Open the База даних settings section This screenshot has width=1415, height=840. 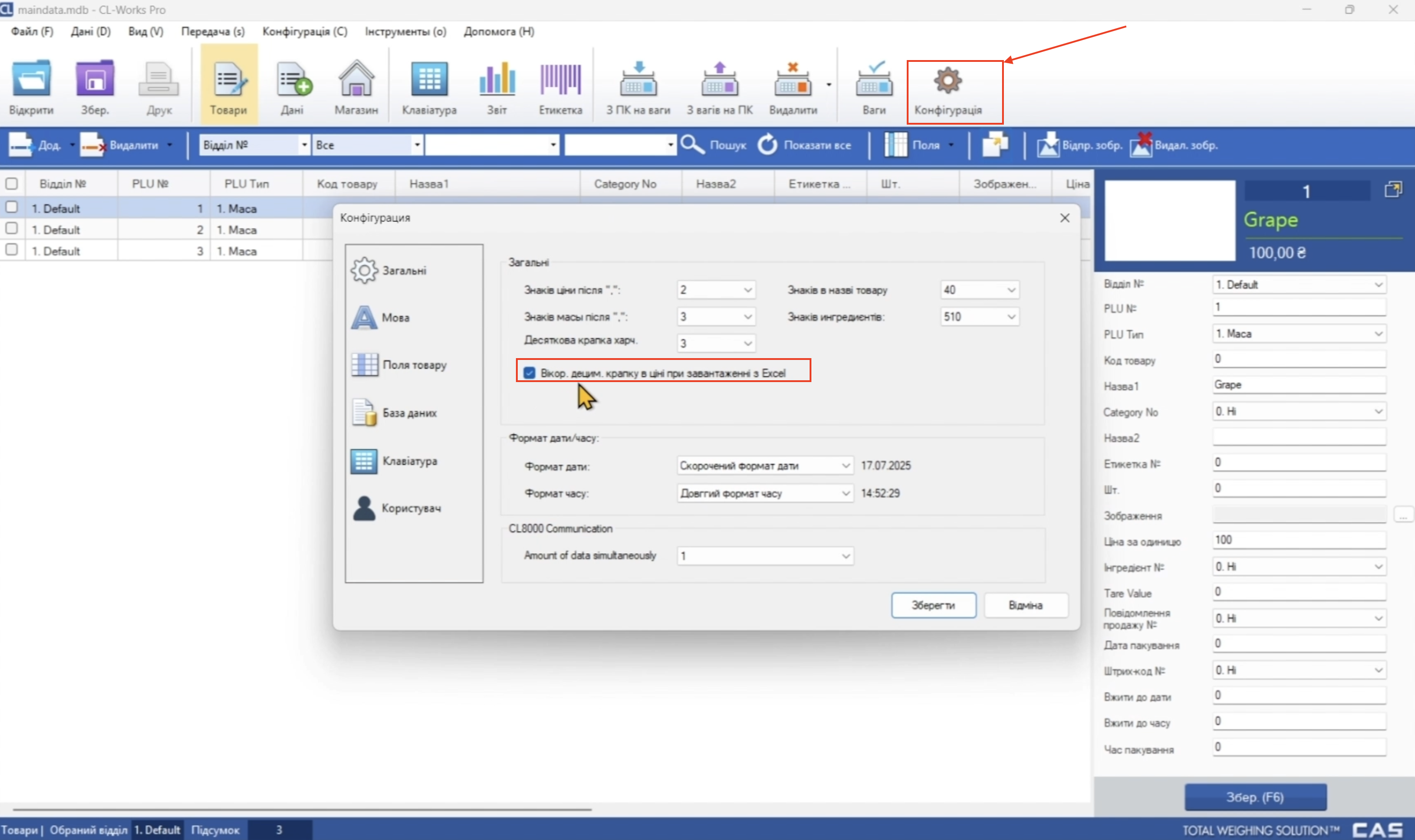(x=409, y=413)
